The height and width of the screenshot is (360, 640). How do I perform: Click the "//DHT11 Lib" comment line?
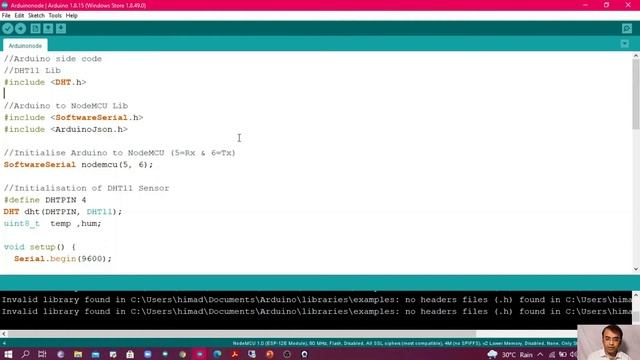point(32,71)
